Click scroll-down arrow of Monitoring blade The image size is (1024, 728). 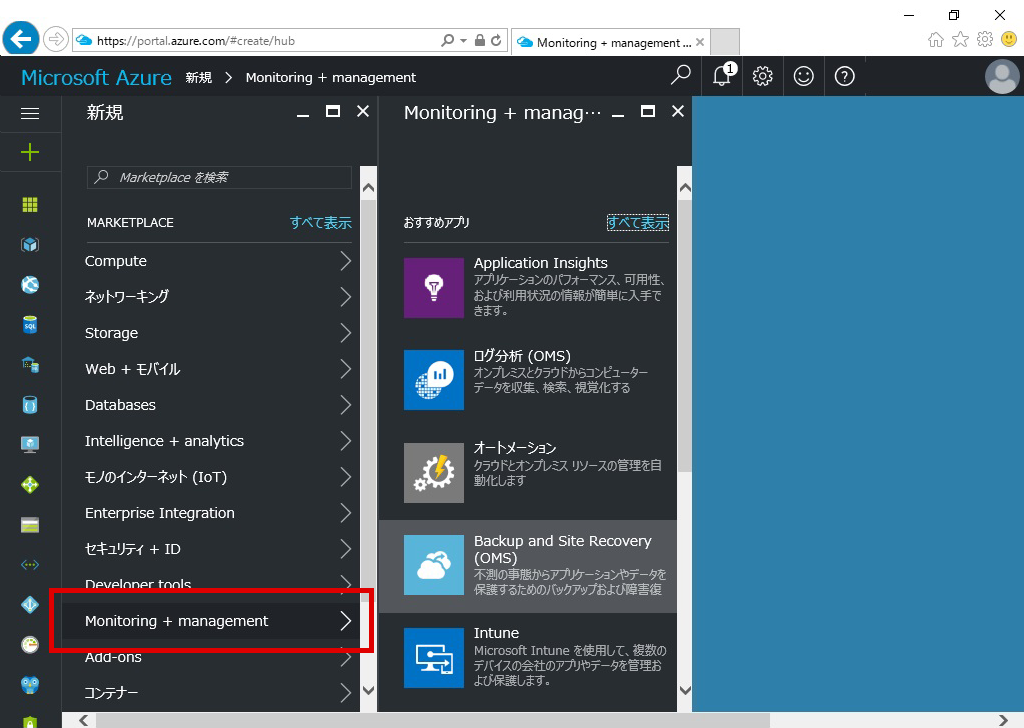click(685, 690)
